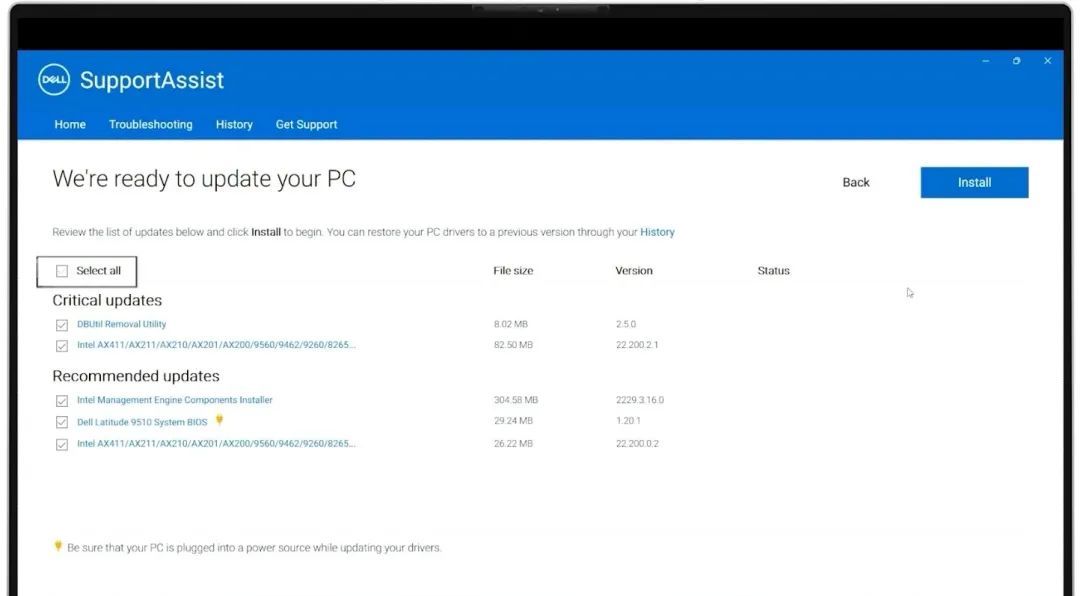Image resolution: width=1080 pixels, height=596 pixels.
Task: Go to the Home tab
Action: 70,125
